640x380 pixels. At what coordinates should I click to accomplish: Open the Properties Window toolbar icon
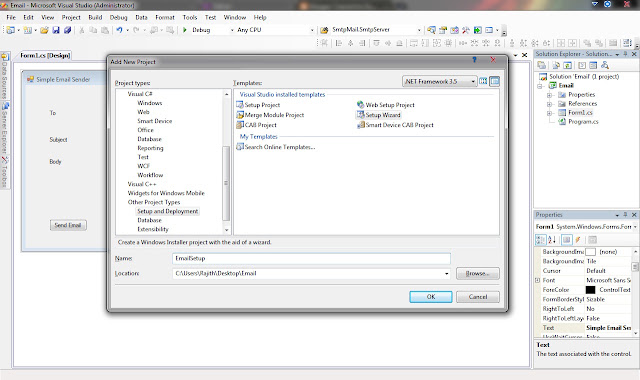coord(443,30)
